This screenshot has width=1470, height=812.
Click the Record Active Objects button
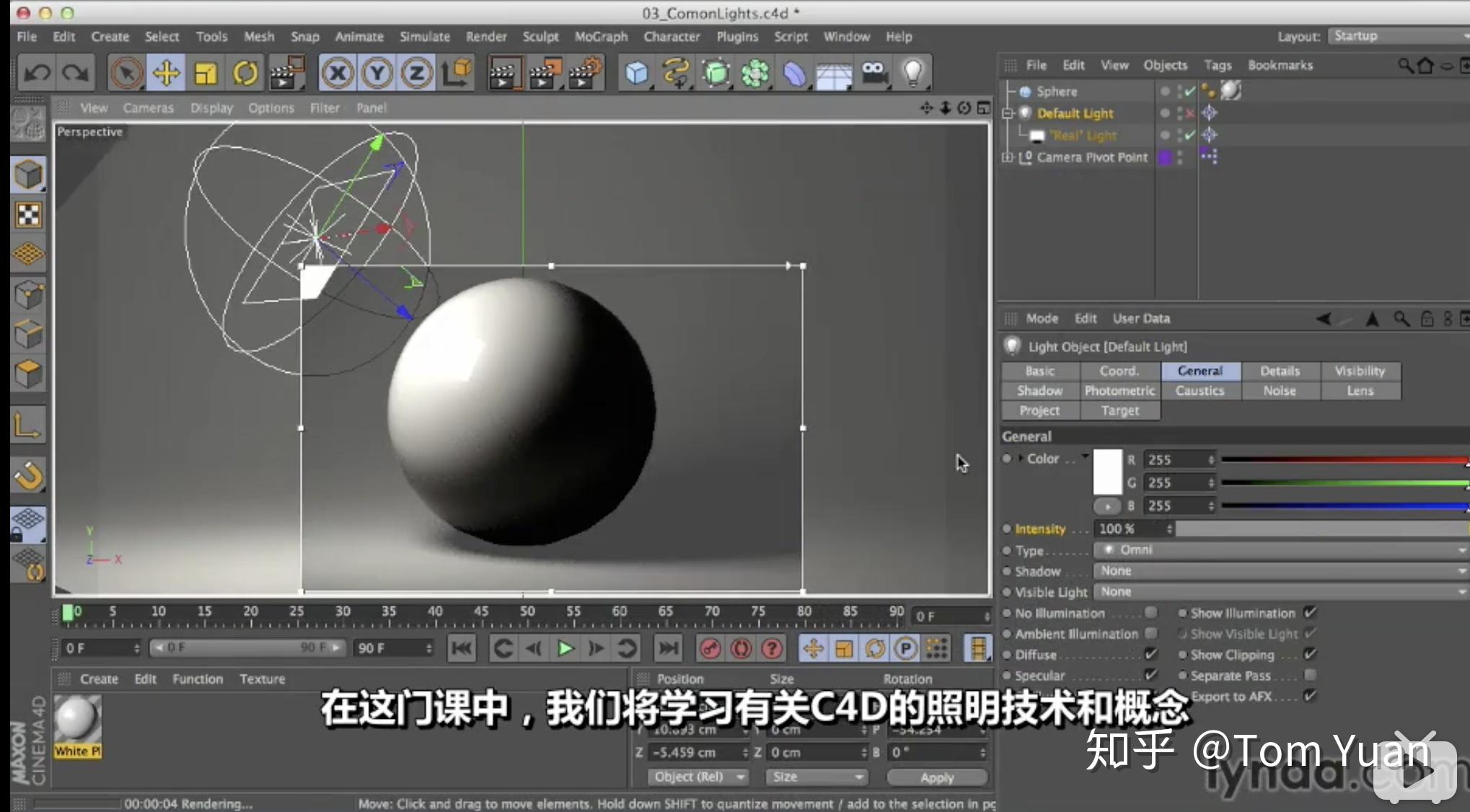pyautogui.click(x=710, y=648)
